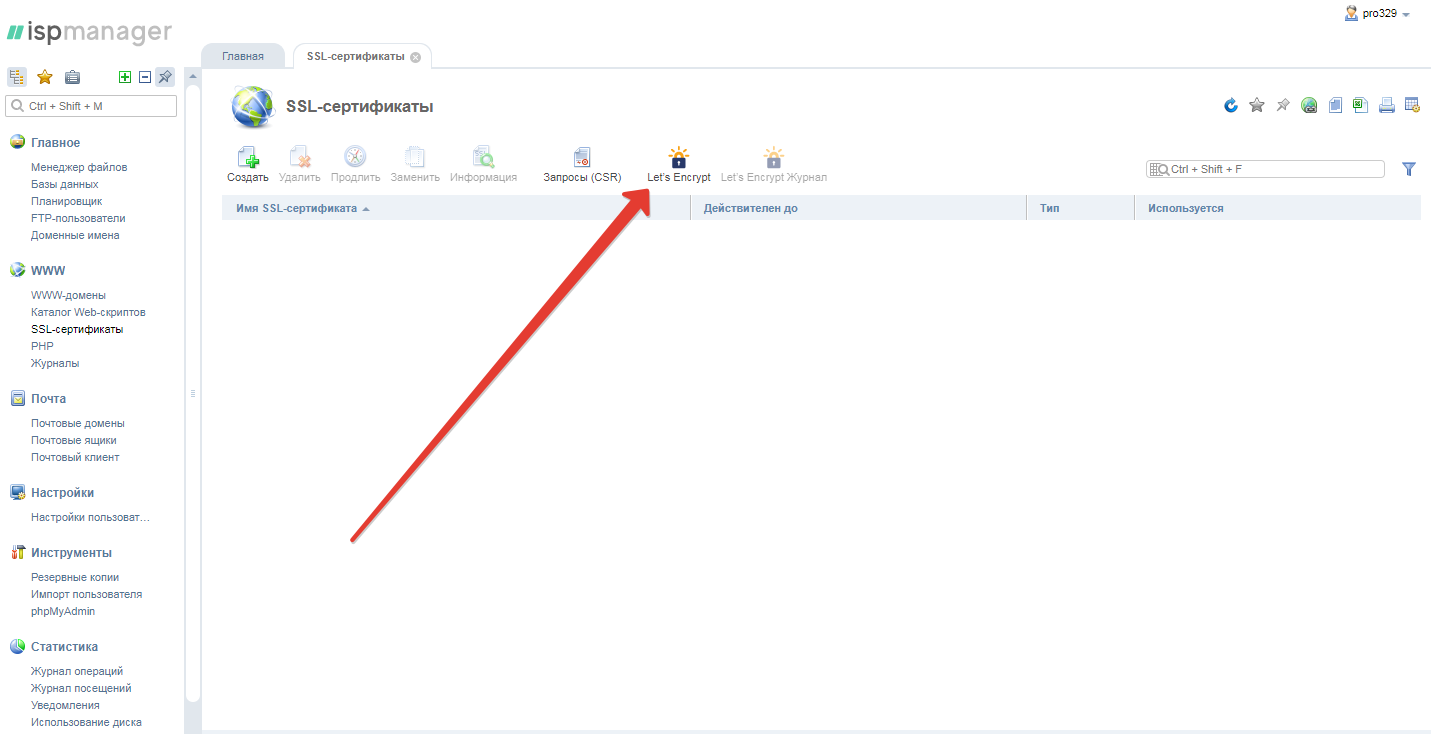Select the SSL-сертификаты tab
1431x734 pixels.
[x=355, y=56]
